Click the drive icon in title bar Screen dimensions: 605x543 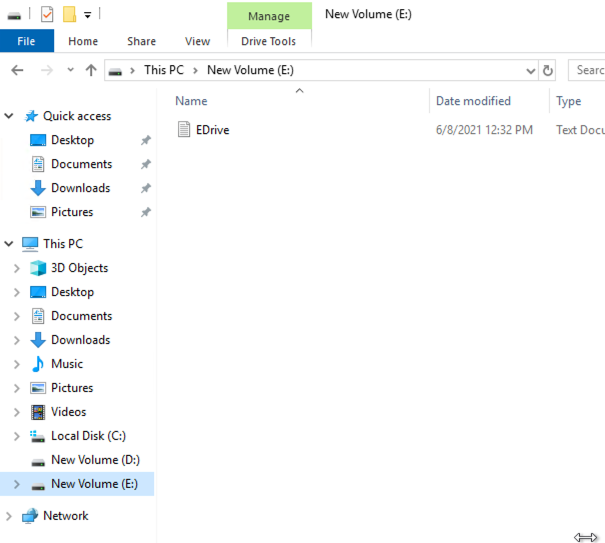(x=14, y=16)
